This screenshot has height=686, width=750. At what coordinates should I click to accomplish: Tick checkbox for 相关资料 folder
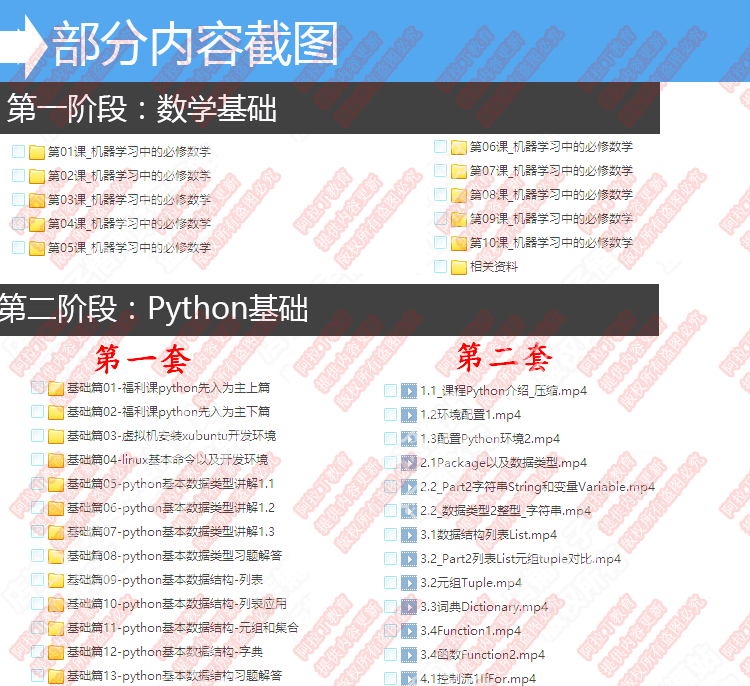coord(440,266)
